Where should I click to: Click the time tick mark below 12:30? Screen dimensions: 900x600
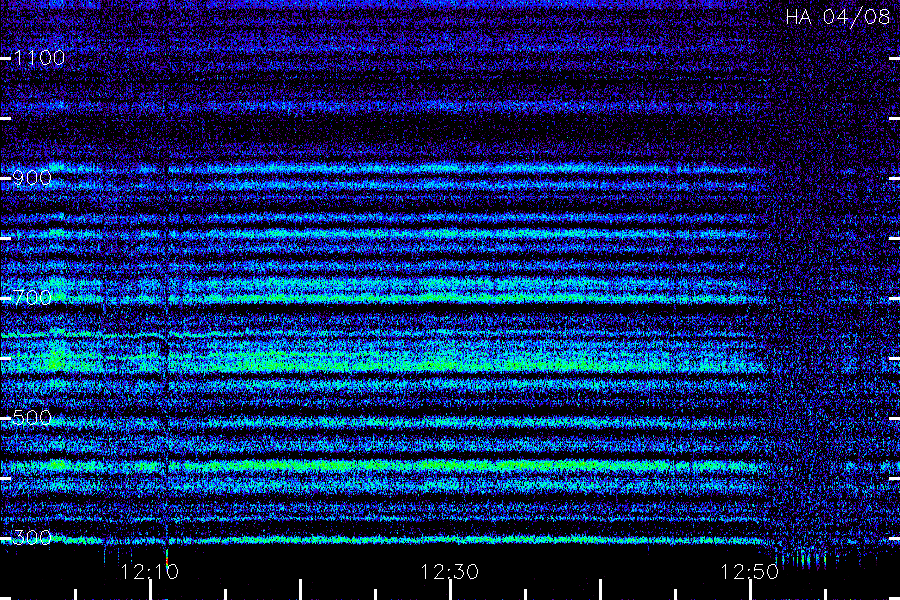tap(451, 590)
